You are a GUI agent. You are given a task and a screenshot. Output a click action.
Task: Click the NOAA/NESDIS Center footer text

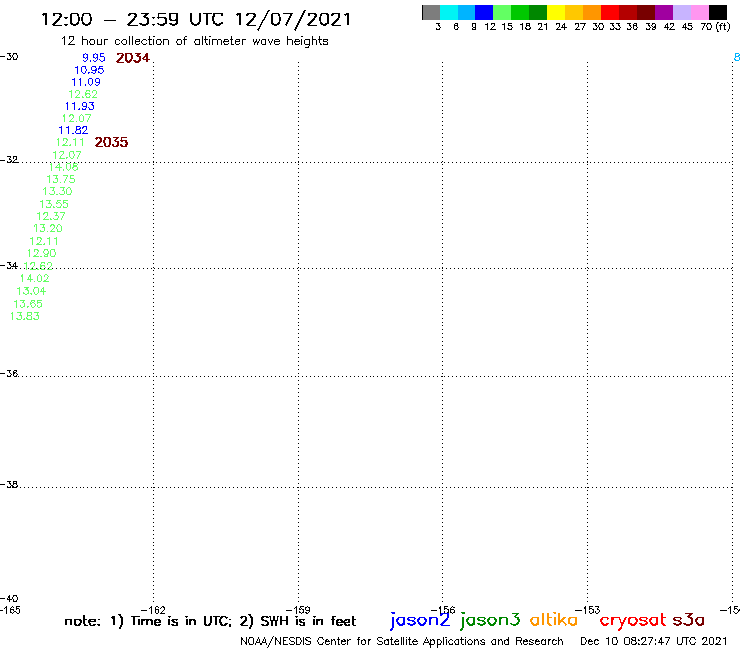(402, 642)
